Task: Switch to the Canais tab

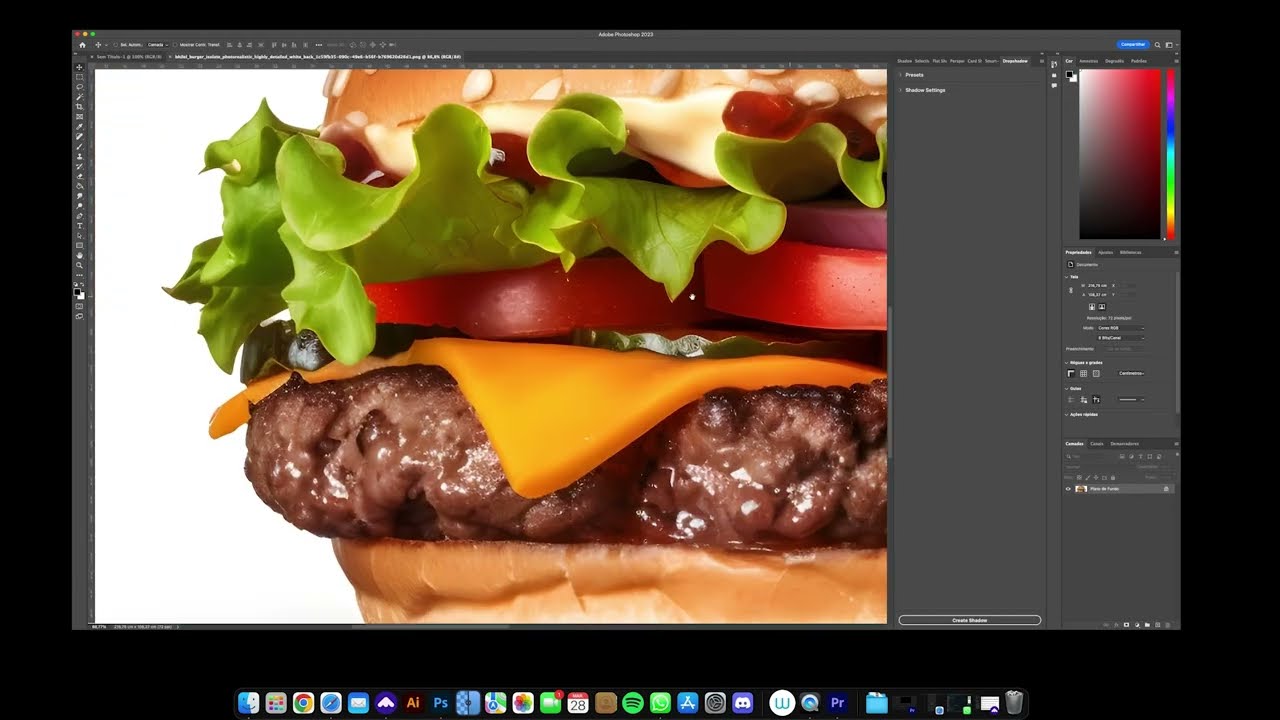Action: point(1097,443)
